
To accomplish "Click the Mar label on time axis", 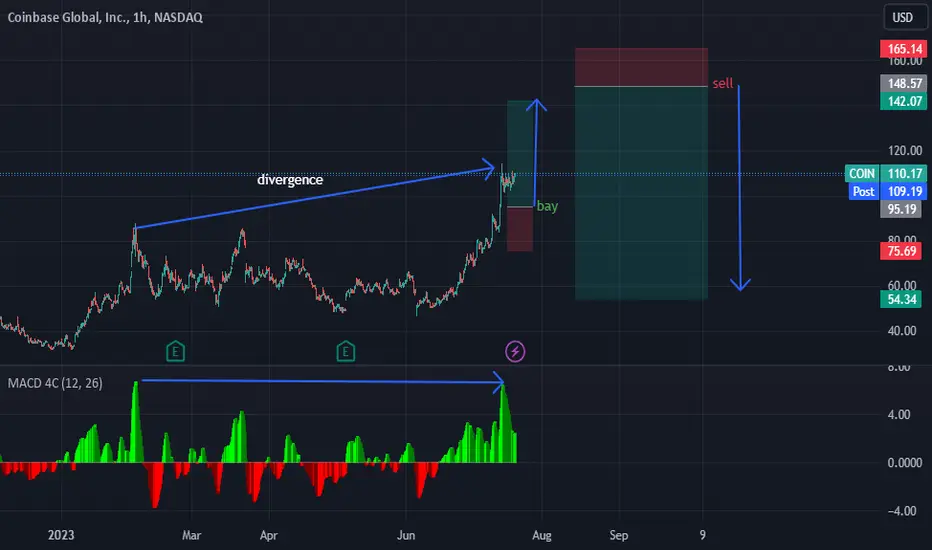I will click(x=191, y=535).
